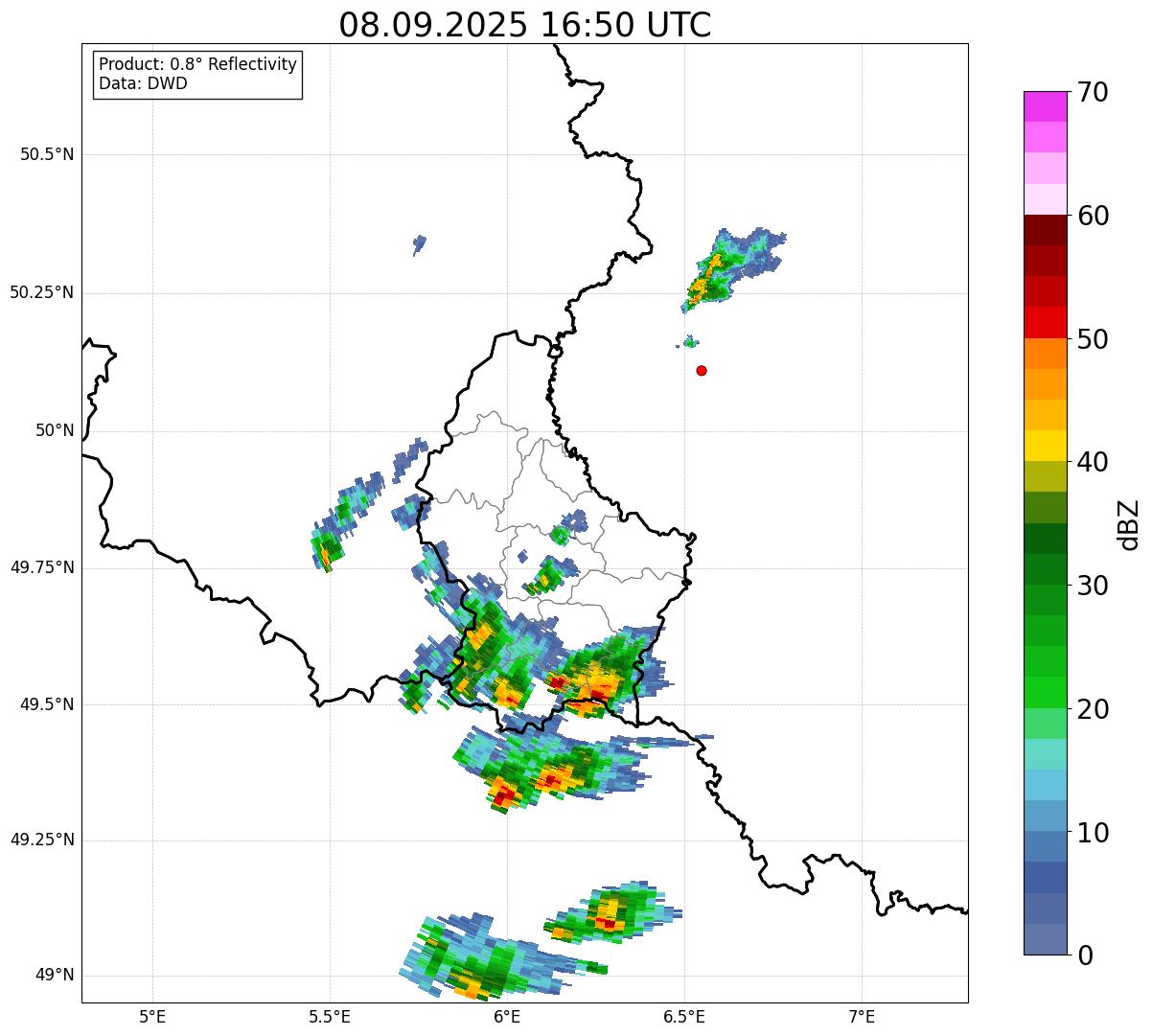Image resolution: width=1152 pixels, height=1036 pixels.
Task: Click the red radar site marker dot
Action: [x=702, y=370]
